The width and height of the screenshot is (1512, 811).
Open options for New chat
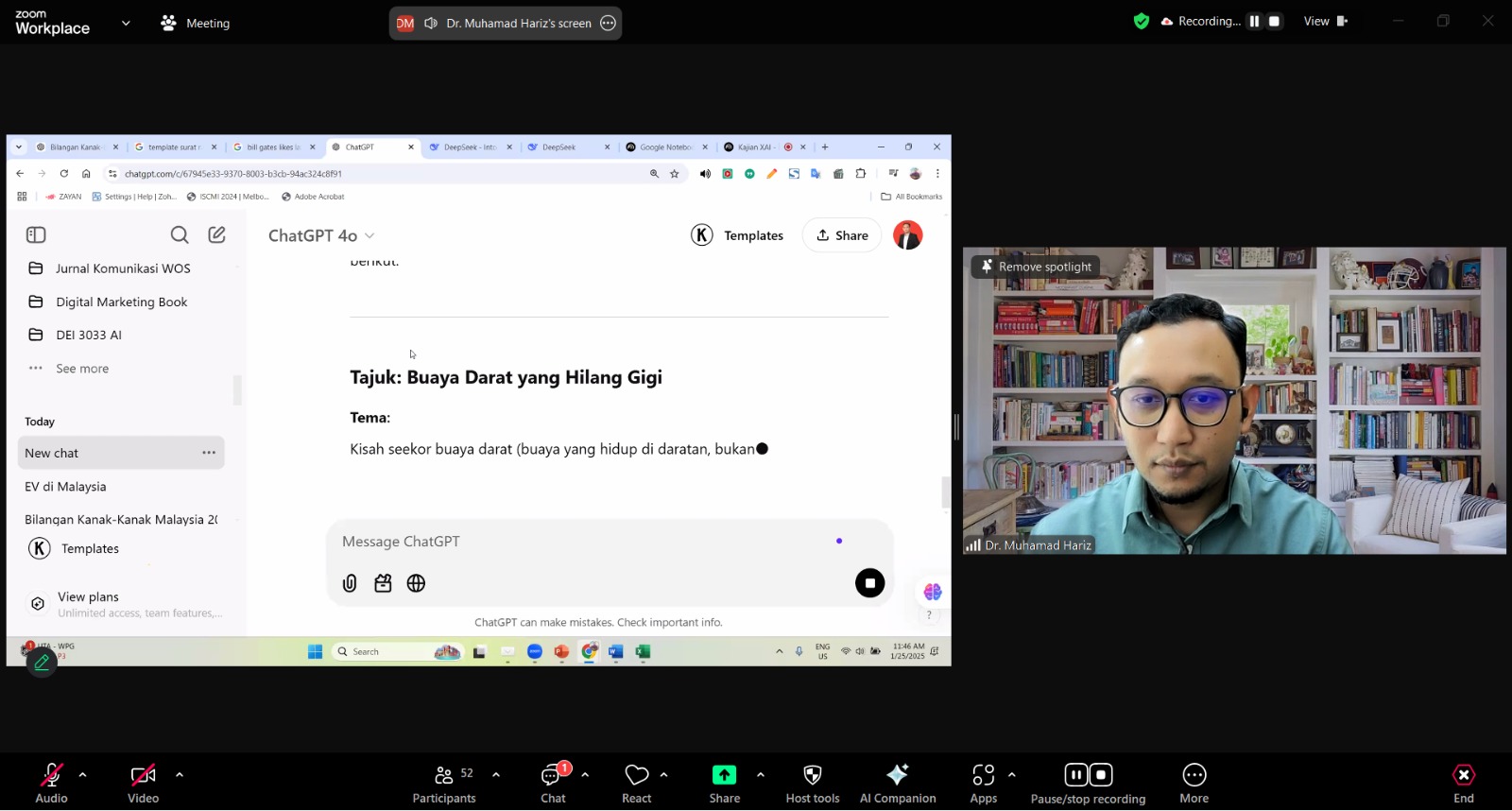tap(209, 453)
